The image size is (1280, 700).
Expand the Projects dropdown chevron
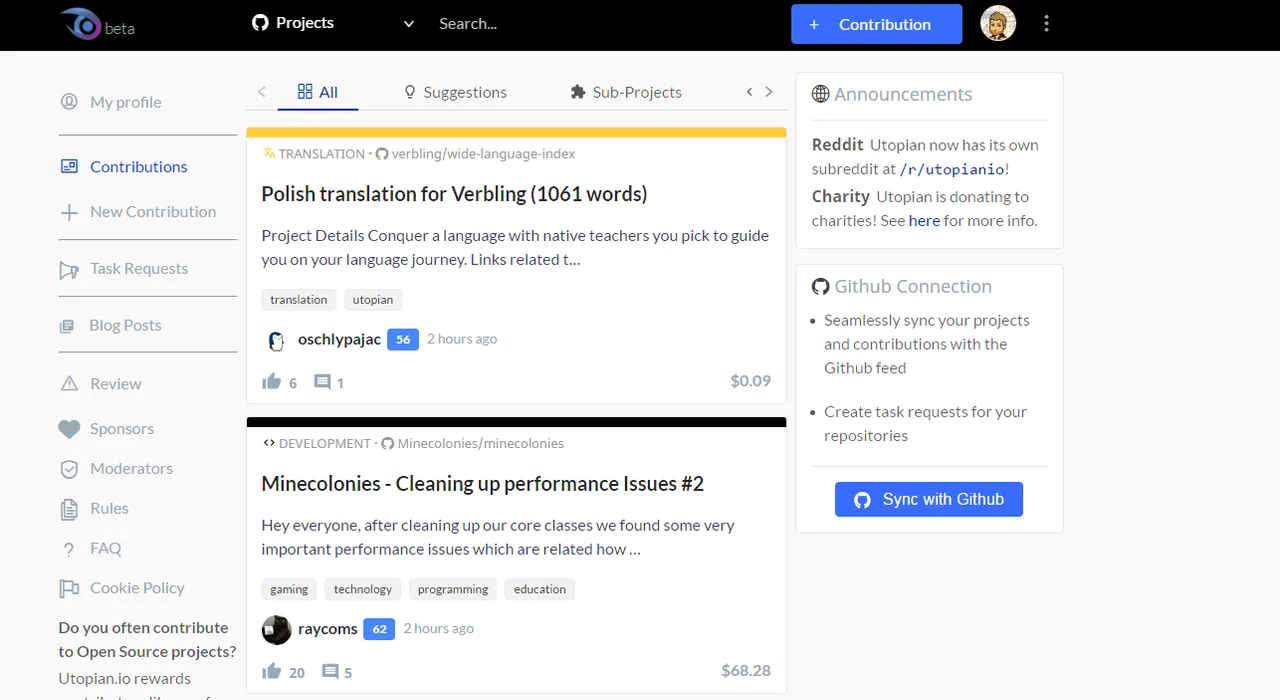tap(408, 24)
